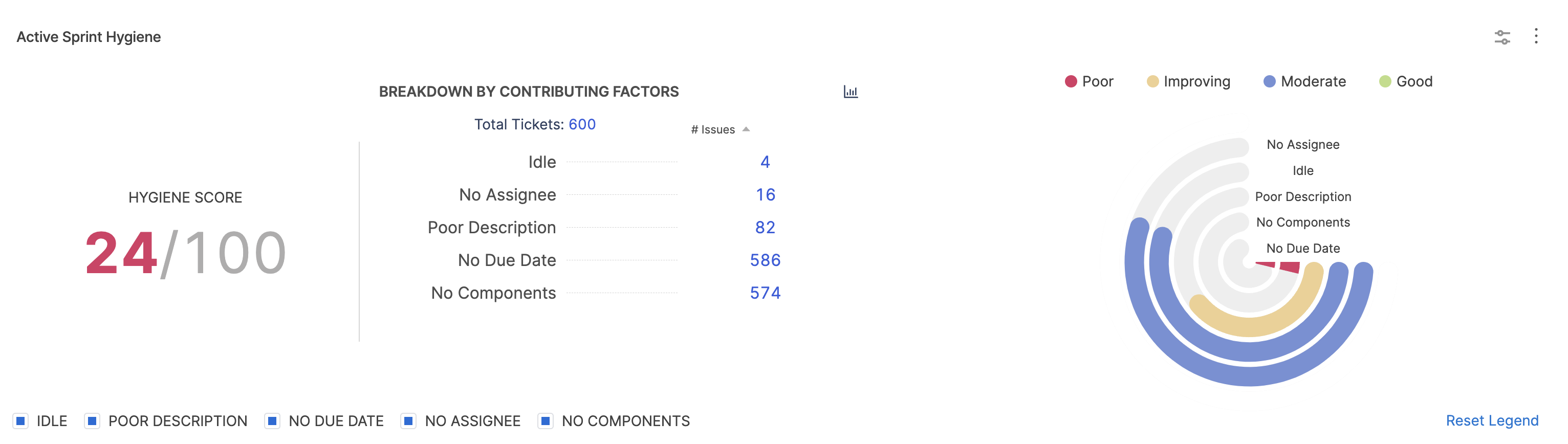Toggle the NO DUE DATE legend checkbox
This screenshot has height=444, width=1568.
(x=272, y=420)
